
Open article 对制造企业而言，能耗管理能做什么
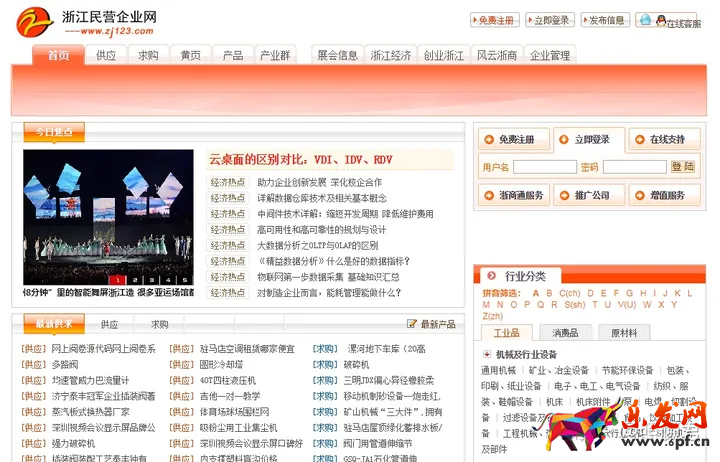click(x=329, y=293)
